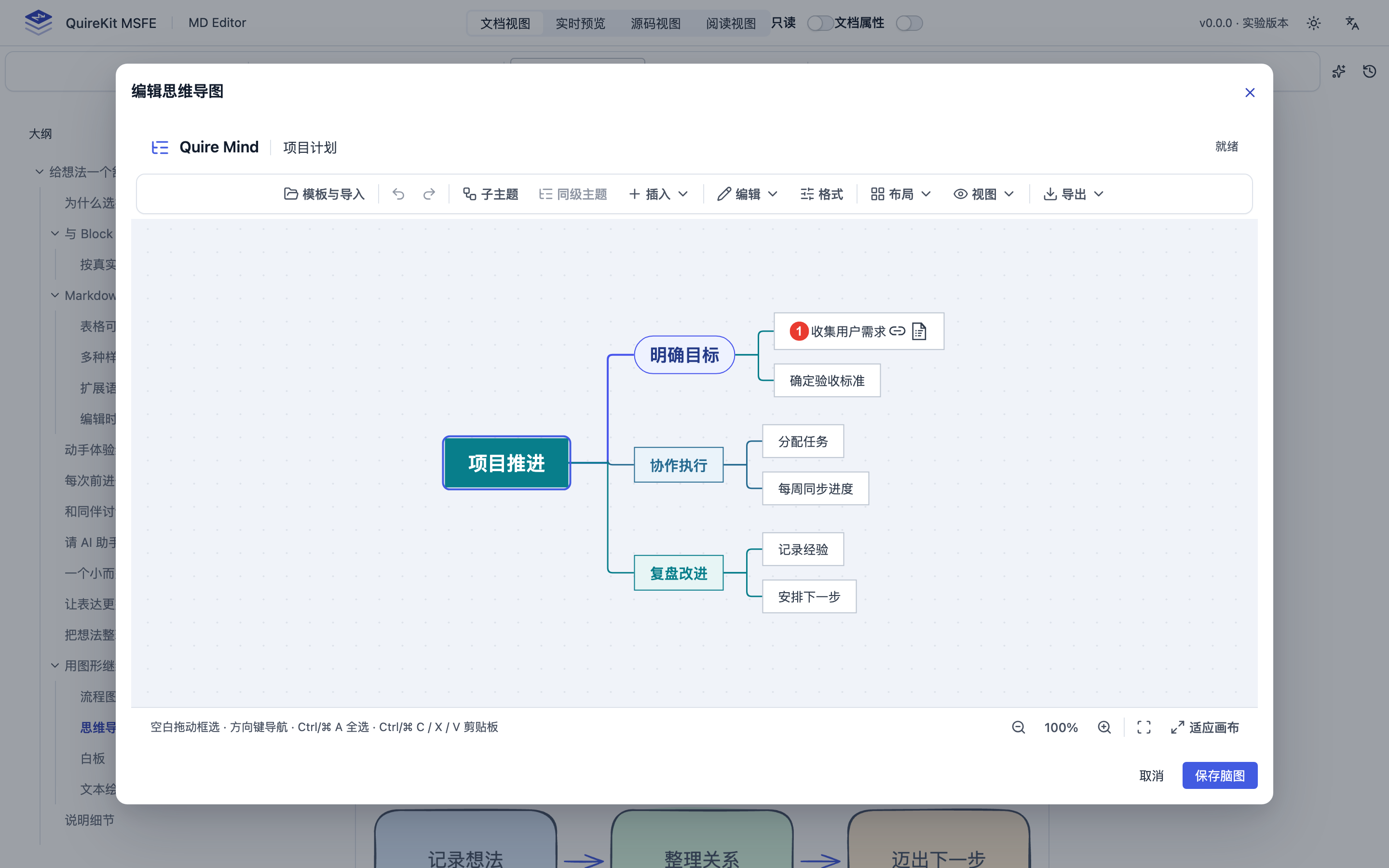Click the fullscreen brackets icon

point(1144,727)
